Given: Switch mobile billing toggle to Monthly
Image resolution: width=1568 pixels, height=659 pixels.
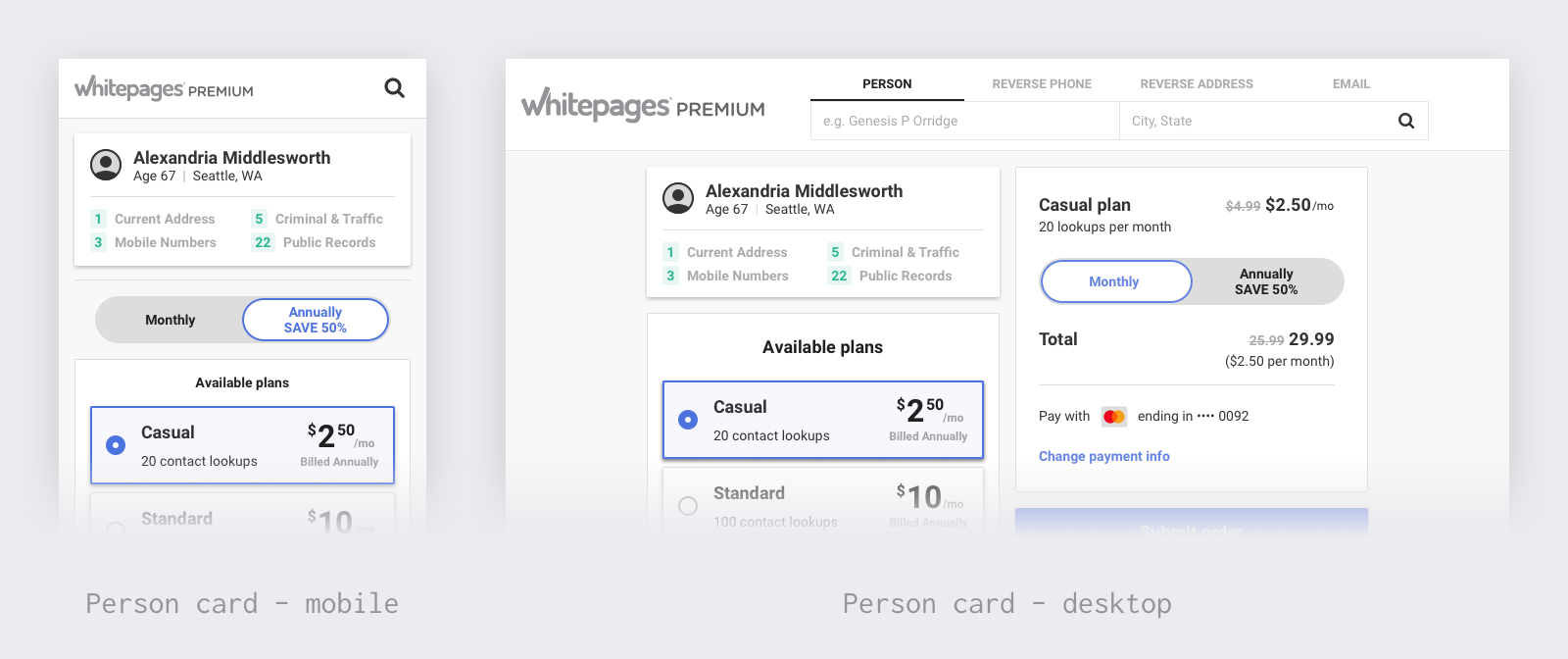Looking at the screenshot, I should coord(170,320).
